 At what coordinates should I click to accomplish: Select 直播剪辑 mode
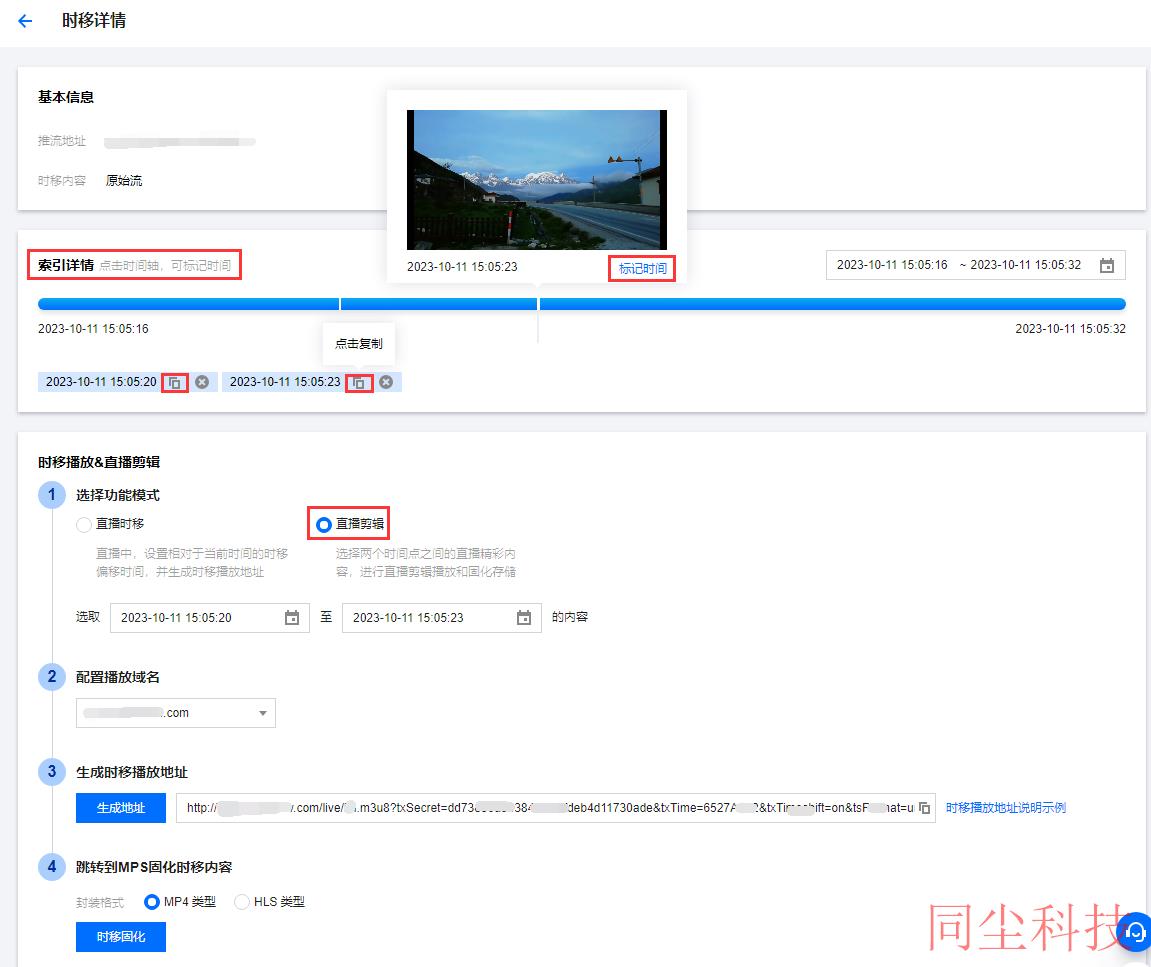coord(324,524)
